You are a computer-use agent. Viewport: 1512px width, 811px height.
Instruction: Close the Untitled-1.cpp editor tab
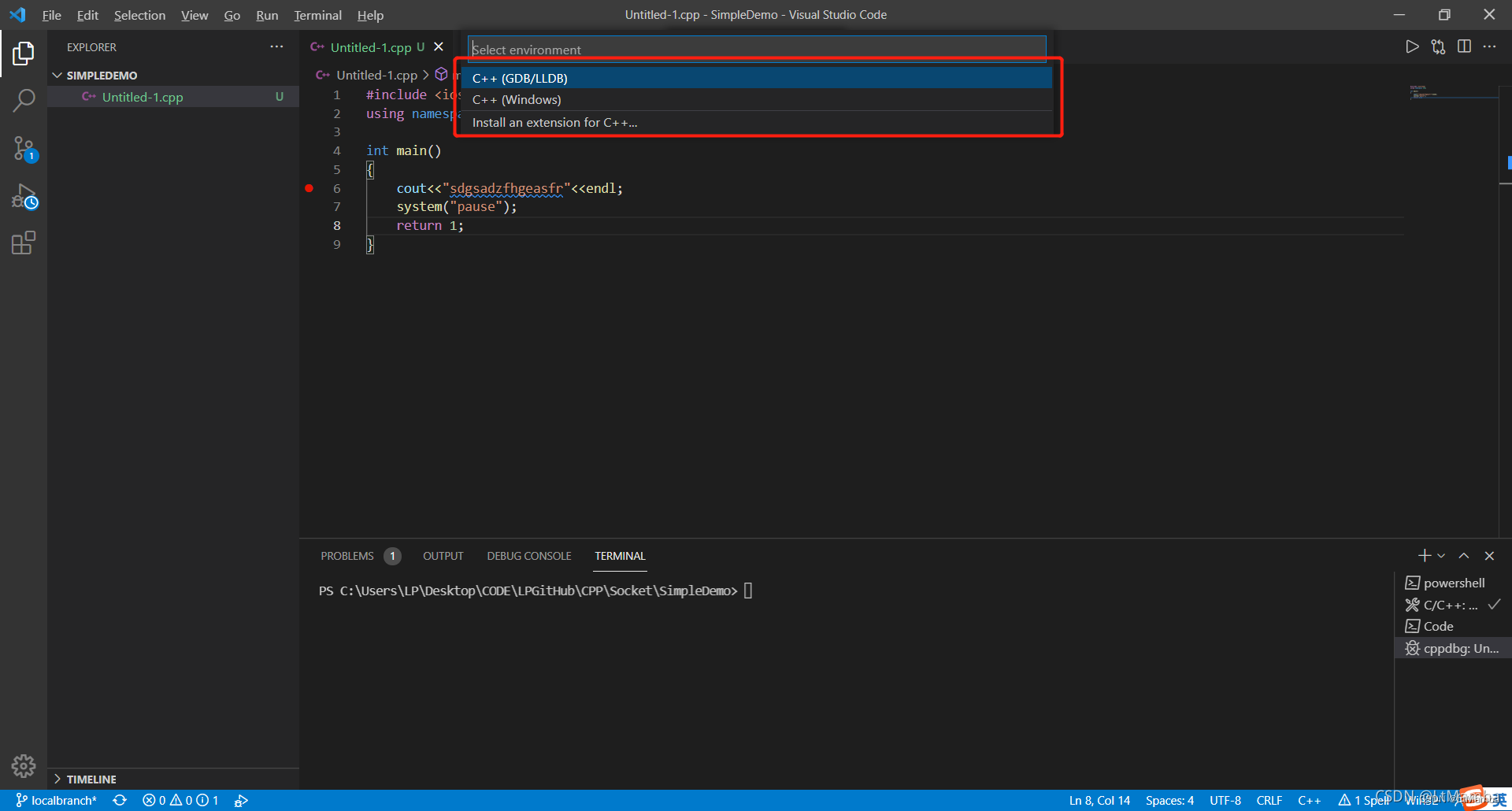point(439,47)
